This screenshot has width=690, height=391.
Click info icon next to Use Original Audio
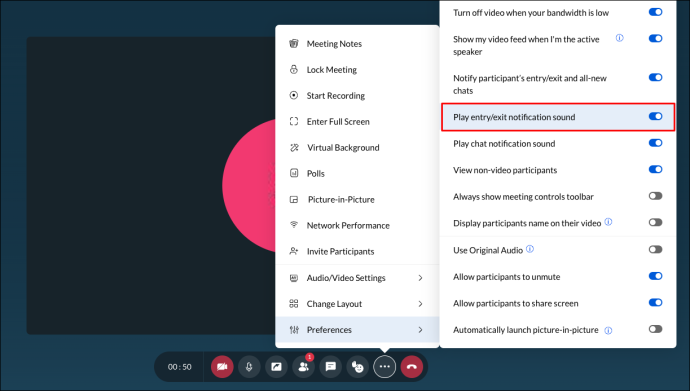coord(530,249)
